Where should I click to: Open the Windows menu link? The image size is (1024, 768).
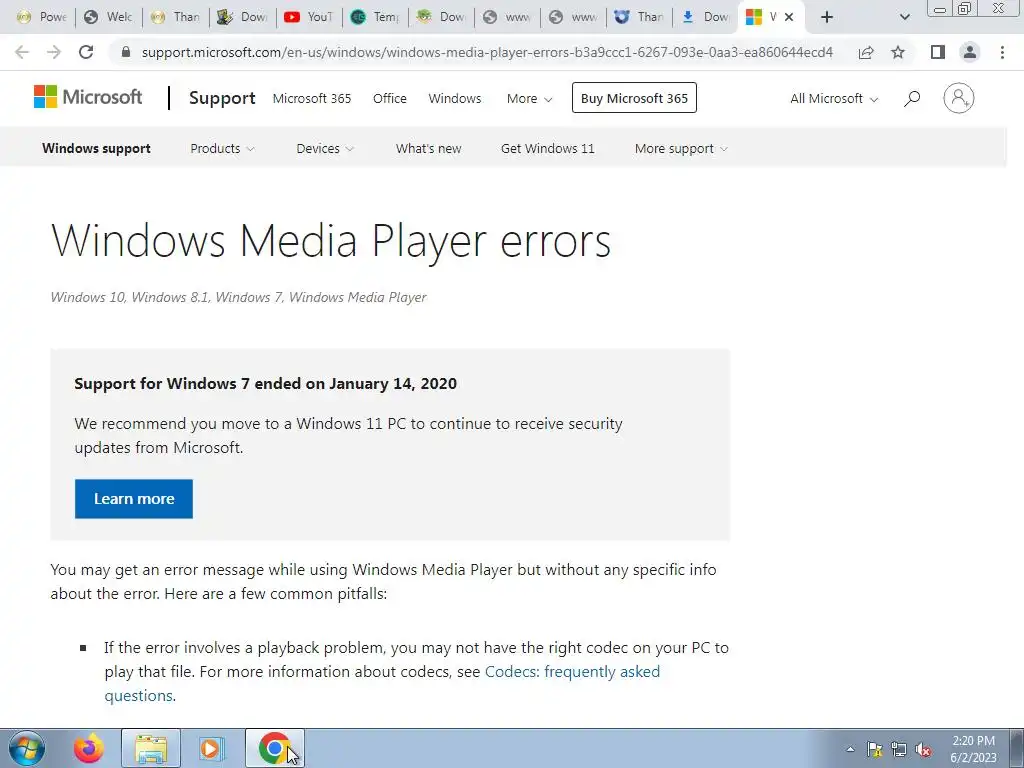click(455, 99)
